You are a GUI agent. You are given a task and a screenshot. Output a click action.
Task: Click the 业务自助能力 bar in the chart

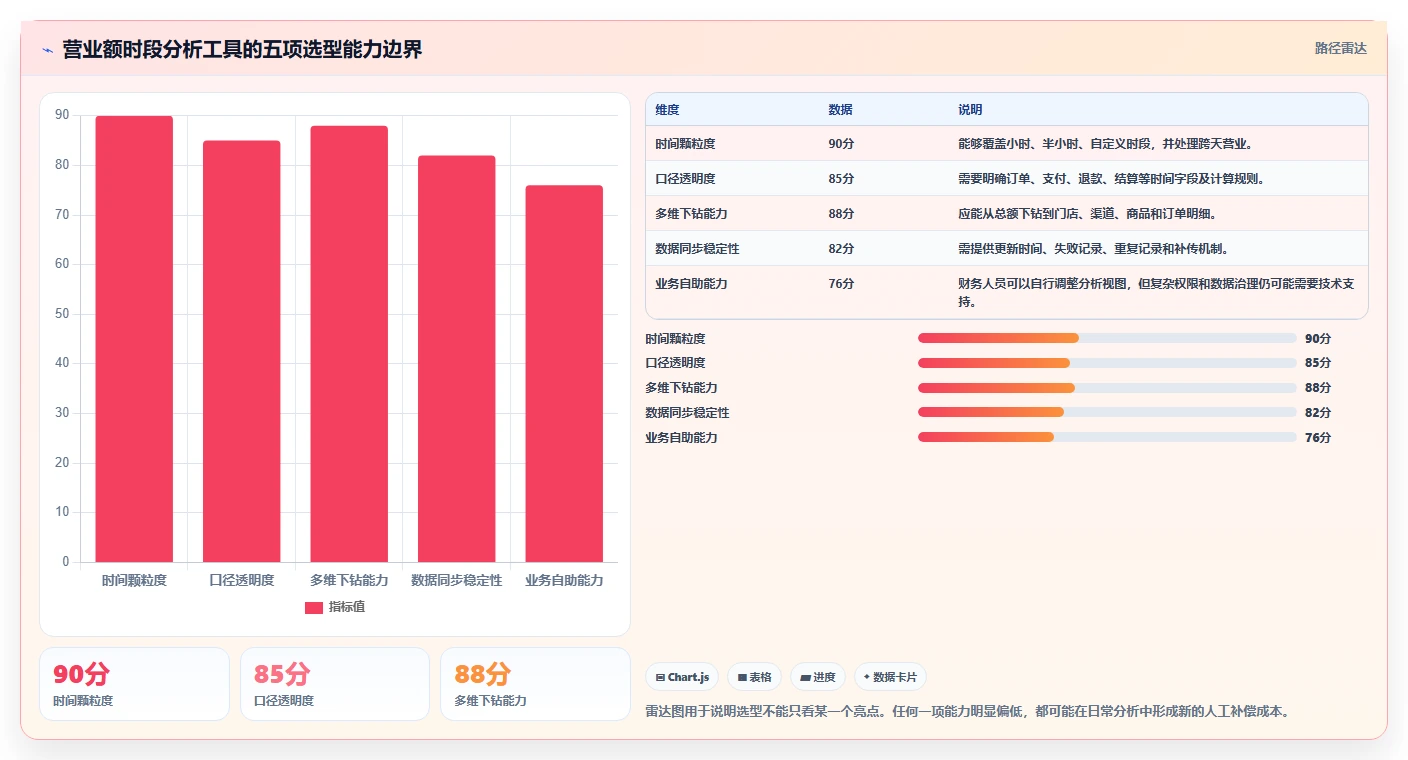(x=564, y=374)
